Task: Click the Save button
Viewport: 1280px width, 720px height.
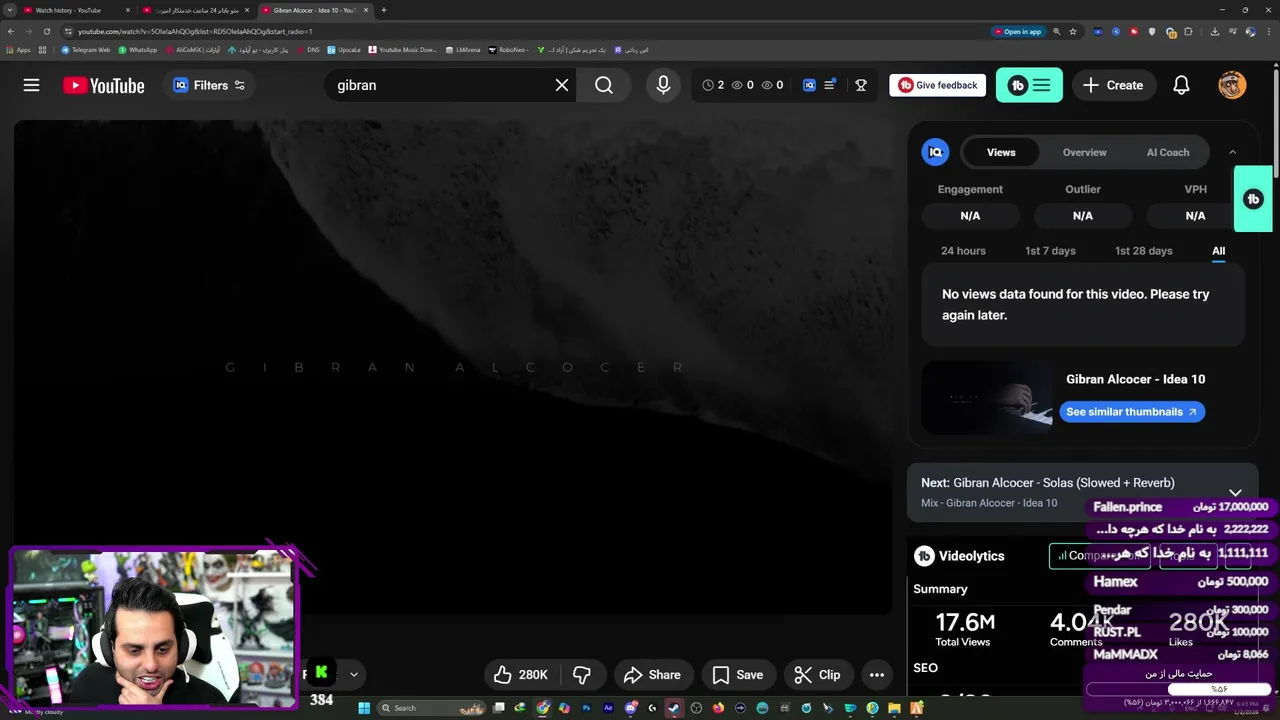Action: pyautogui.click(x=738, y=675)
